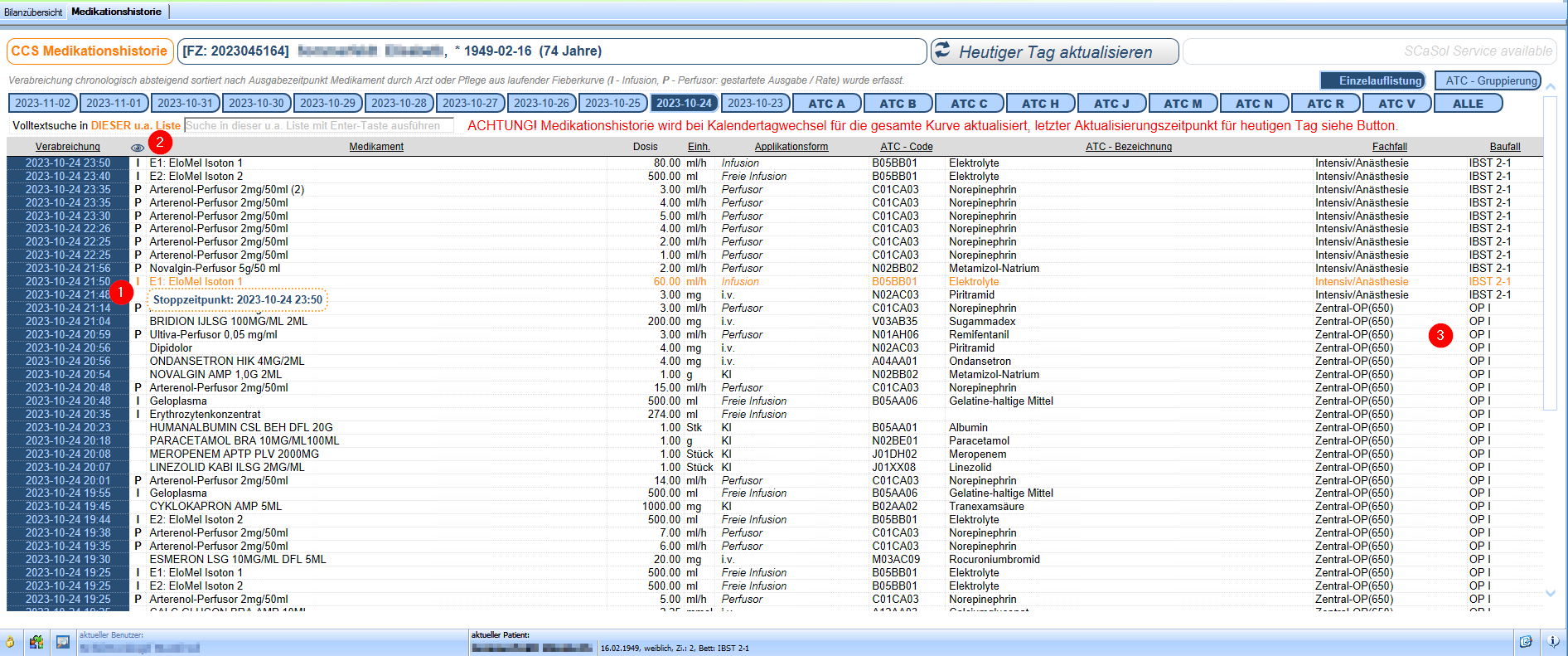Click the info speech-bubble icon at bottom right
This screenshot has width=1568, height=656.
(x=1553, y=641)
